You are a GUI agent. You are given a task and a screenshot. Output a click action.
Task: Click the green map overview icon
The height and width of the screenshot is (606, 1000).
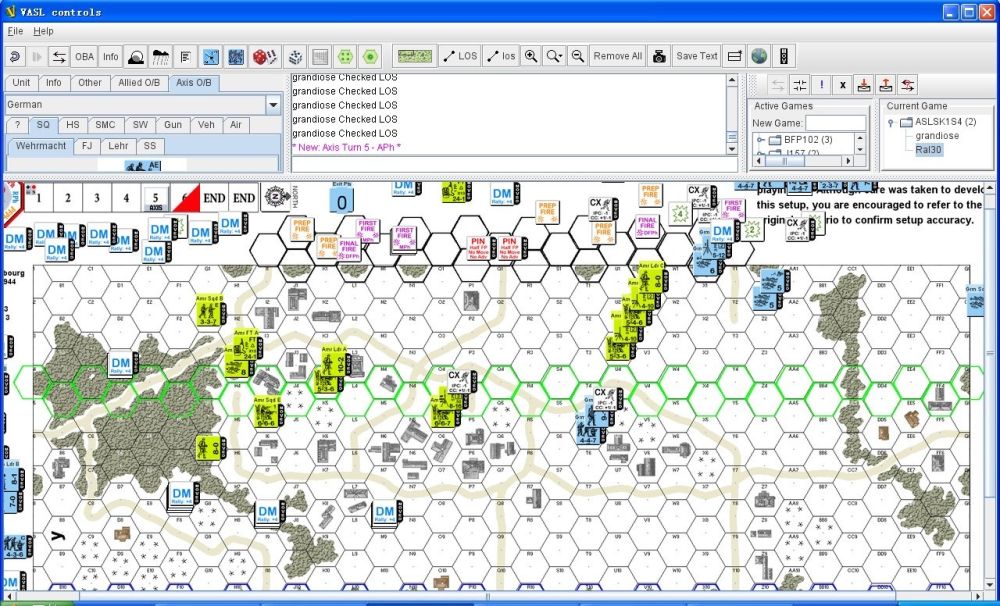pyautogui.click(x=415, y=56)
